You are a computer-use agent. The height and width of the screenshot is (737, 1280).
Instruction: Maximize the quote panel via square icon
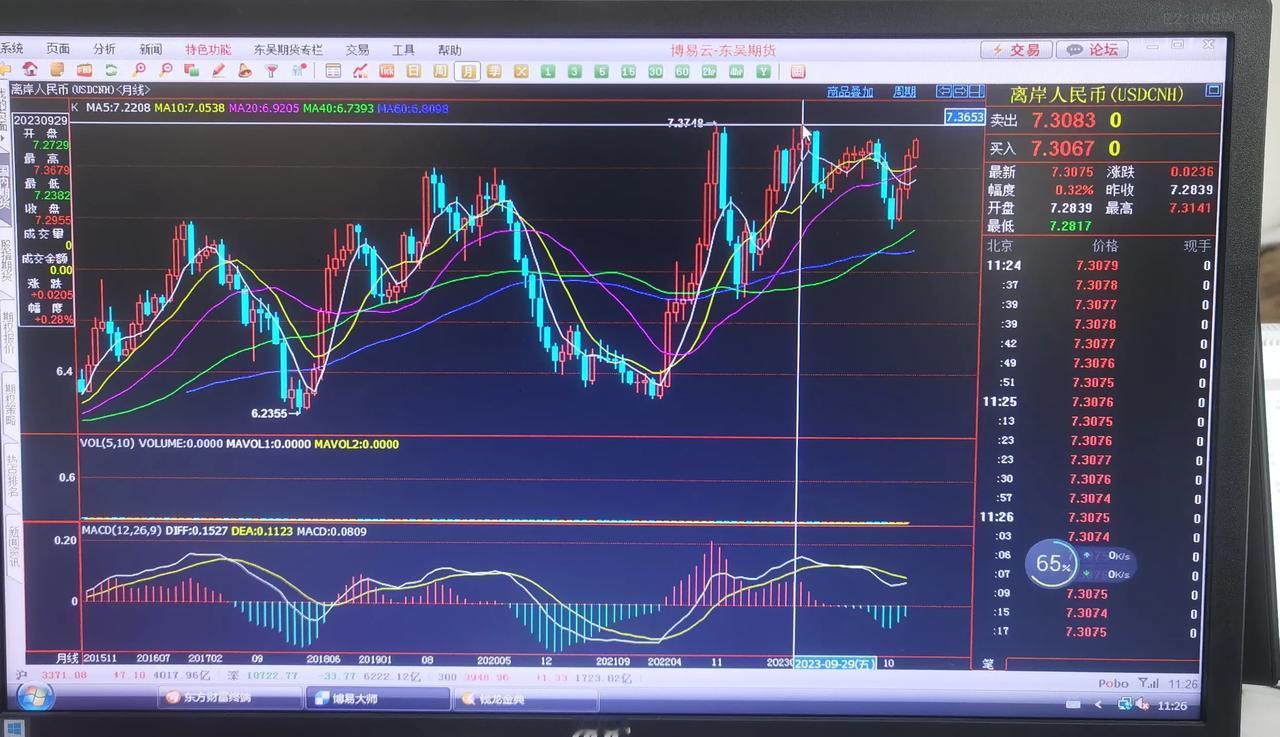pos(1213,90)
